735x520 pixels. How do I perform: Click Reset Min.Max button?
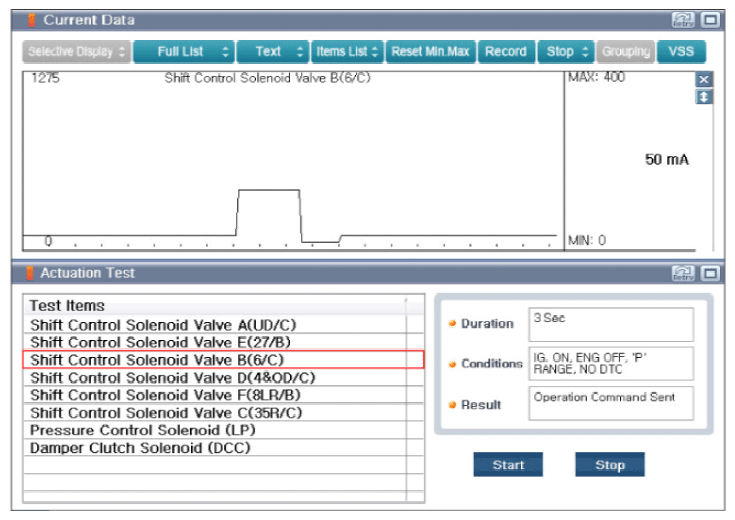[x=430, y=52]
